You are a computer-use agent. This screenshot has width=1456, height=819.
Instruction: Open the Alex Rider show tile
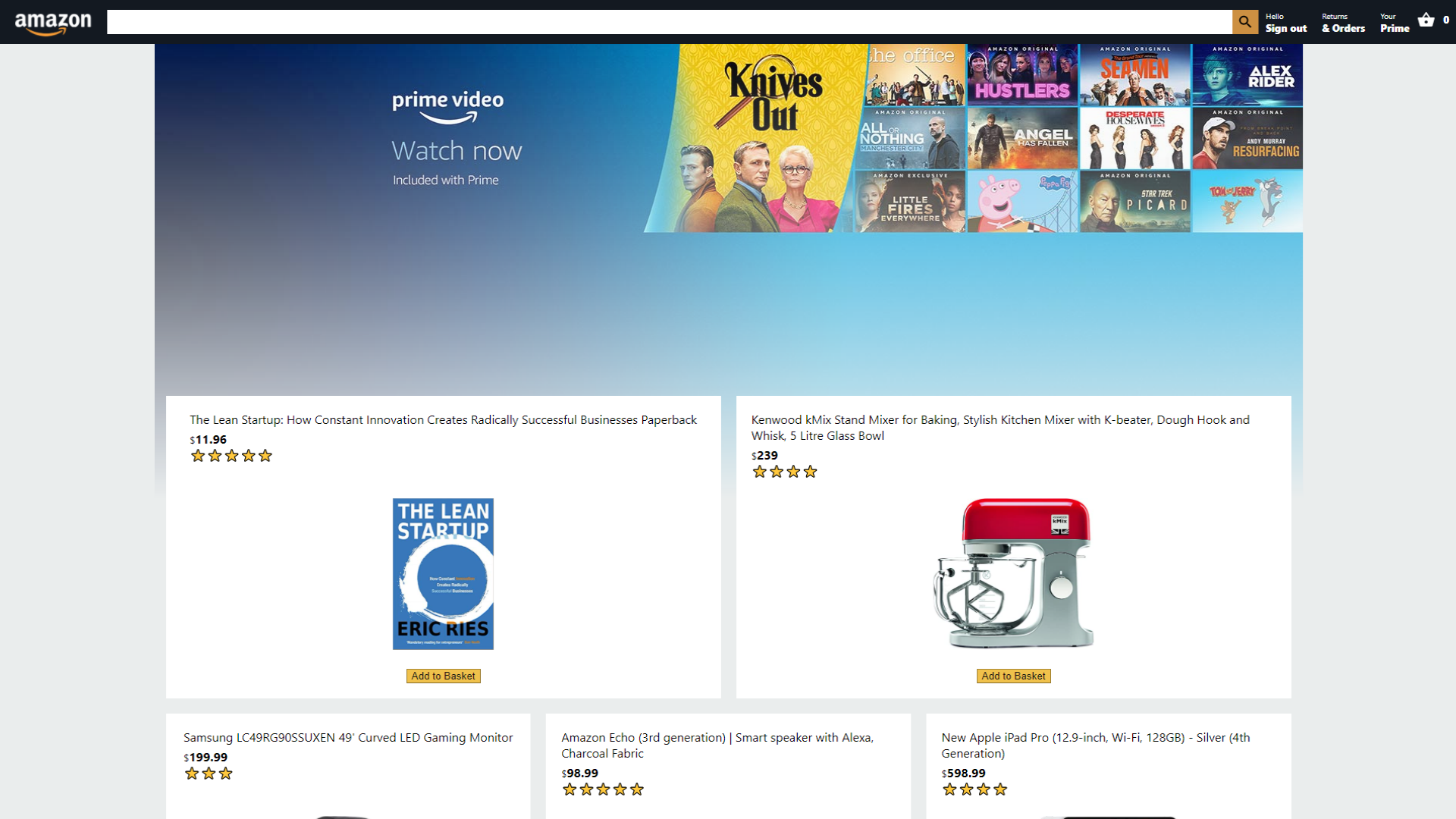[x=1247, y=74]
